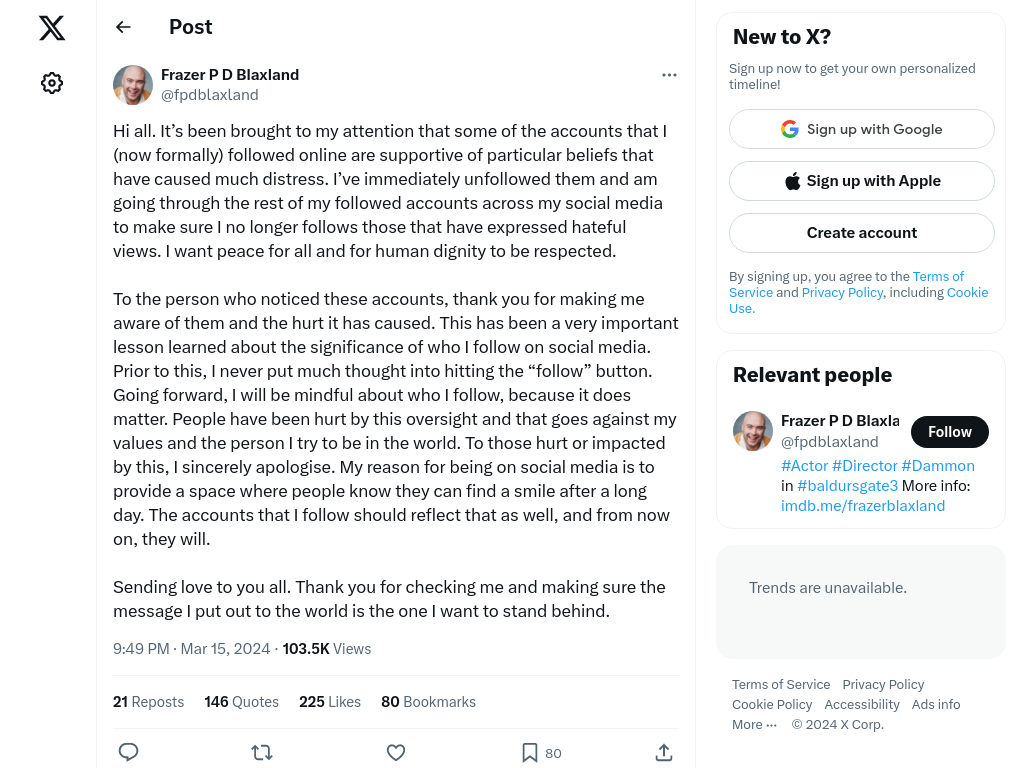View the 21 Reposts list
This screenshot has height=768, width=1024.
pos(148,702)
